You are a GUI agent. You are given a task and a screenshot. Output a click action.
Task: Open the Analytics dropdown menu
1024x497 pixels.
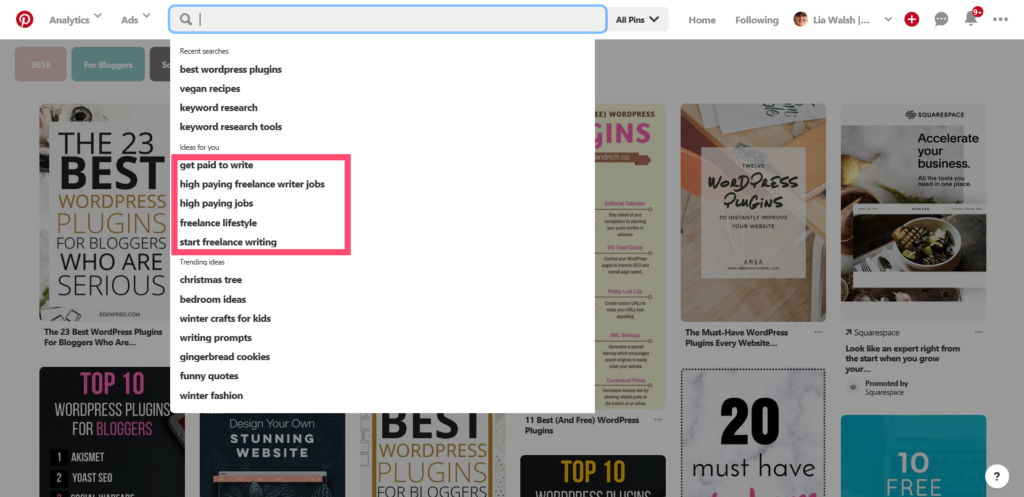[x=75, y=20]
